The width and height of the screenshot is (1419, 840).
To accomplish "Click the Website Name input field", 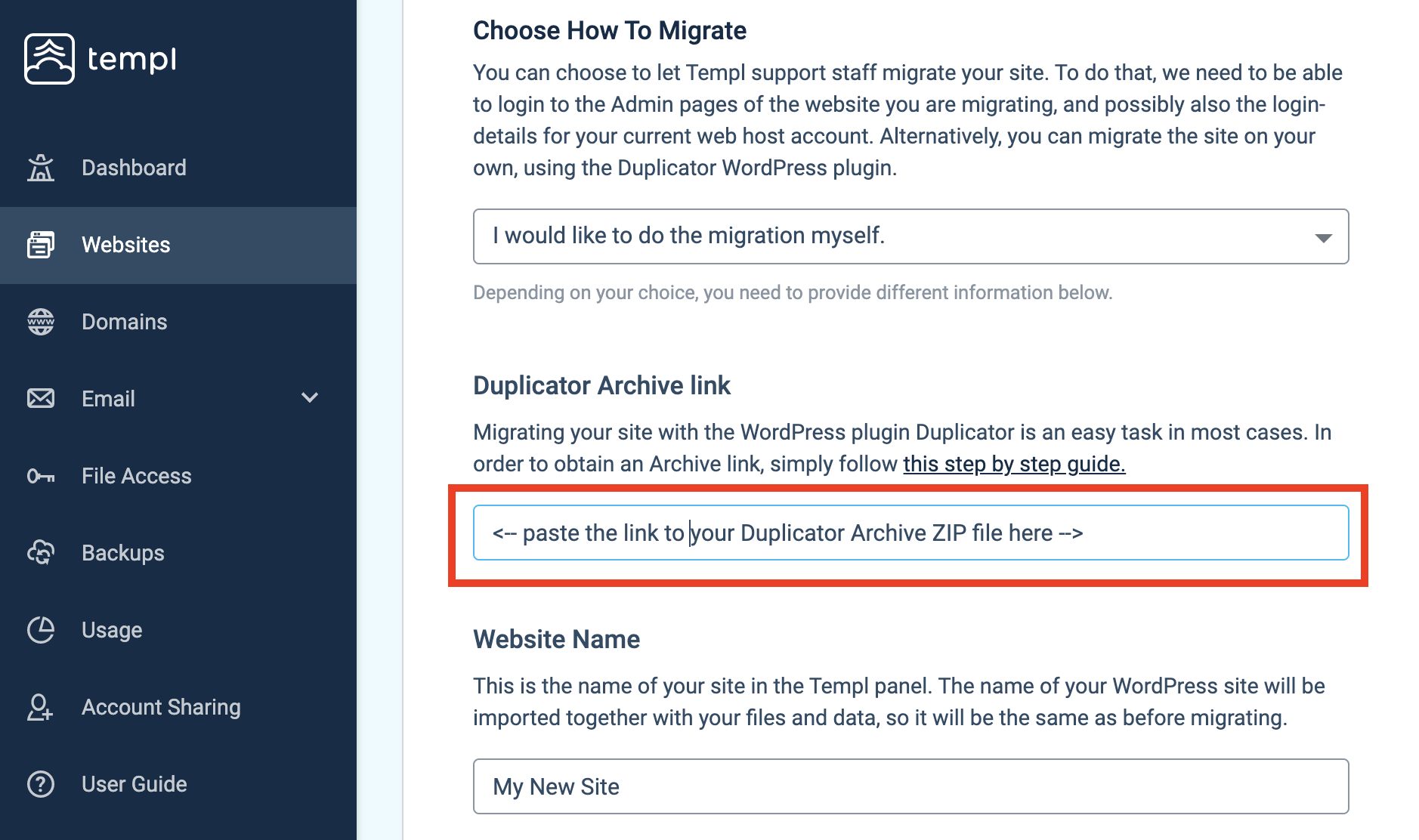I will click(x=910, y=786).
